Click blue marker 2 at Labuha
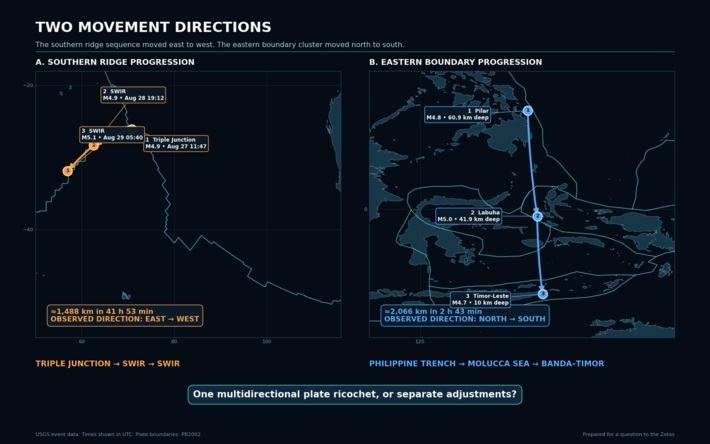 [537, 216]
